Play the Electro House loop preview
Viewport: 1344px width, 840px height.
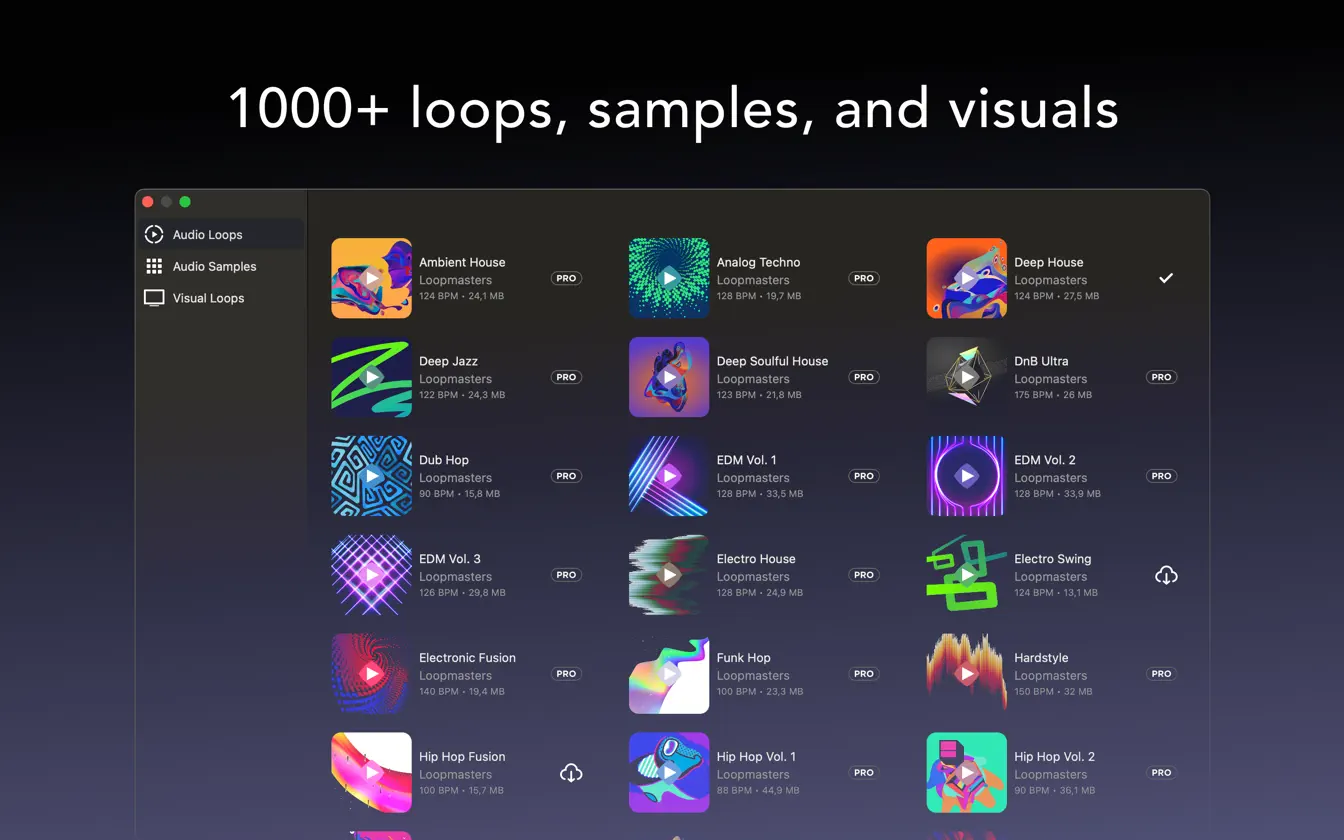669,575
